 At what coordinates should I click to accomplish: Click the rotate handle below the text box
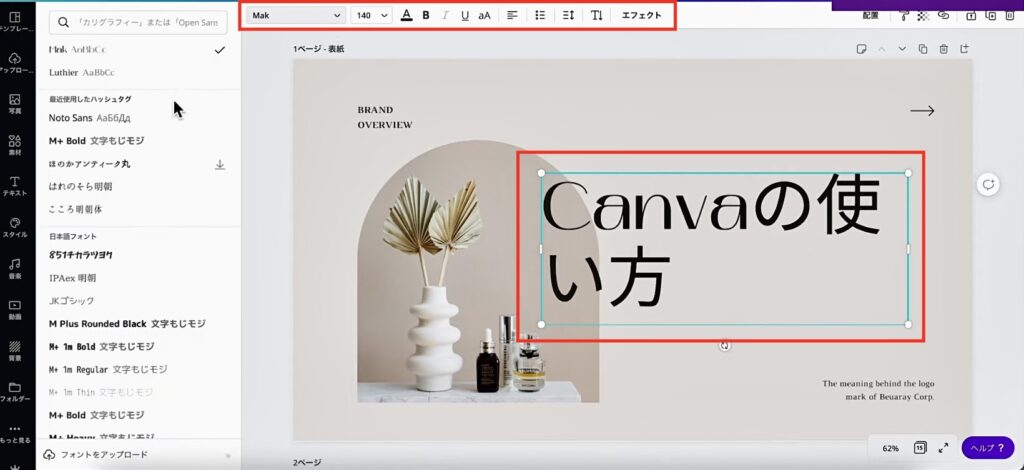click(x=724, y=346)
